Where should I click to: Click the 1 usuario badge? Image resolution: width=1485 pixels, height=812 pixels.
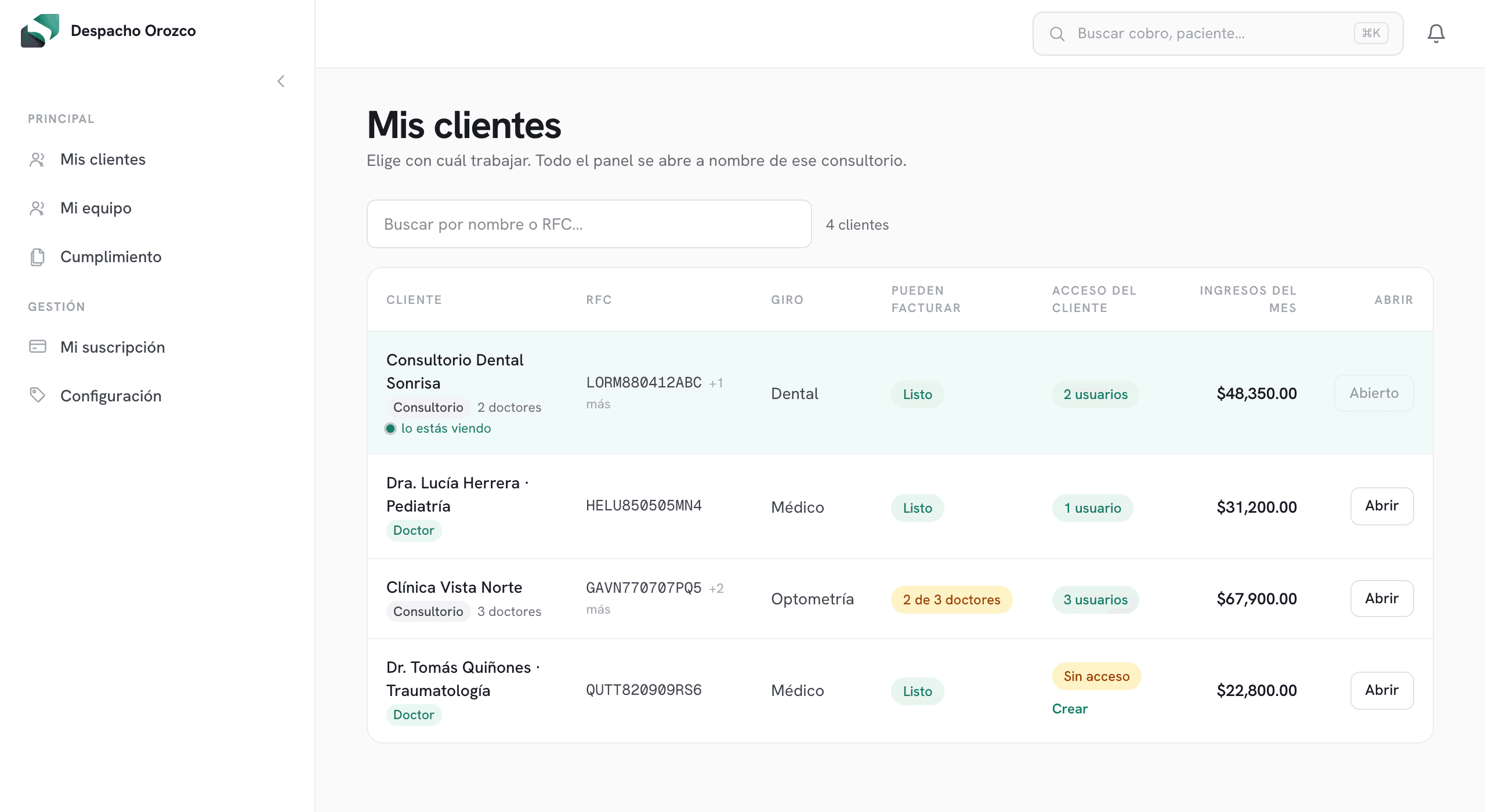pos(1092,508)
